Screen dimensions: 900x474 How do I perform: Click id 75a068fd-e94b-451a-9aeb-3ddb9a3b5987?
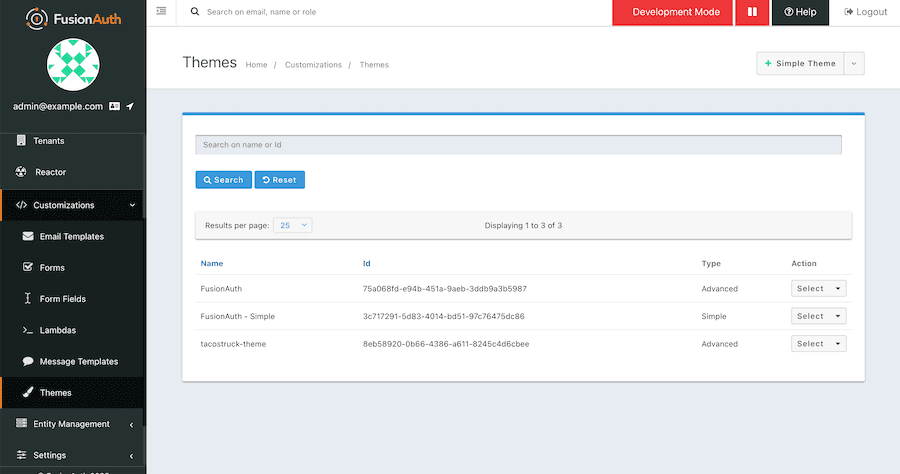(x=445, y=289)
